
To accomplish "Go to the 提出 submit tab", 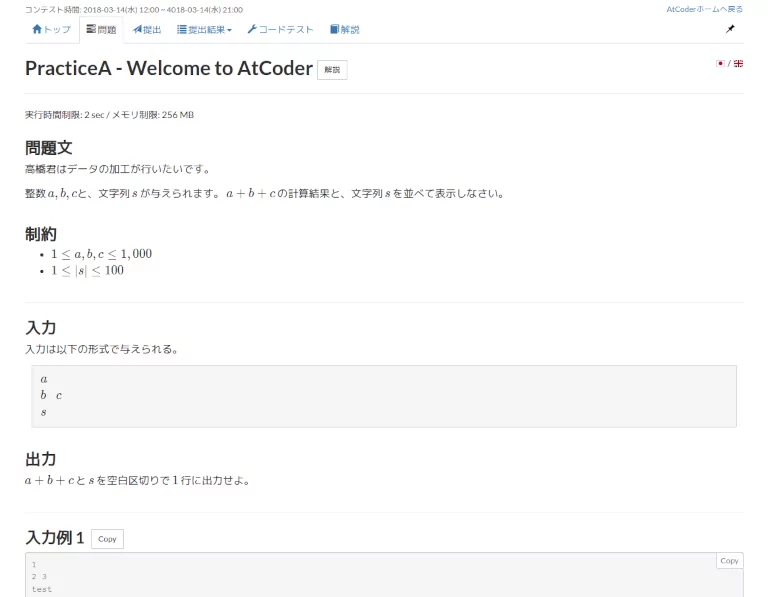I will (147, 30).
